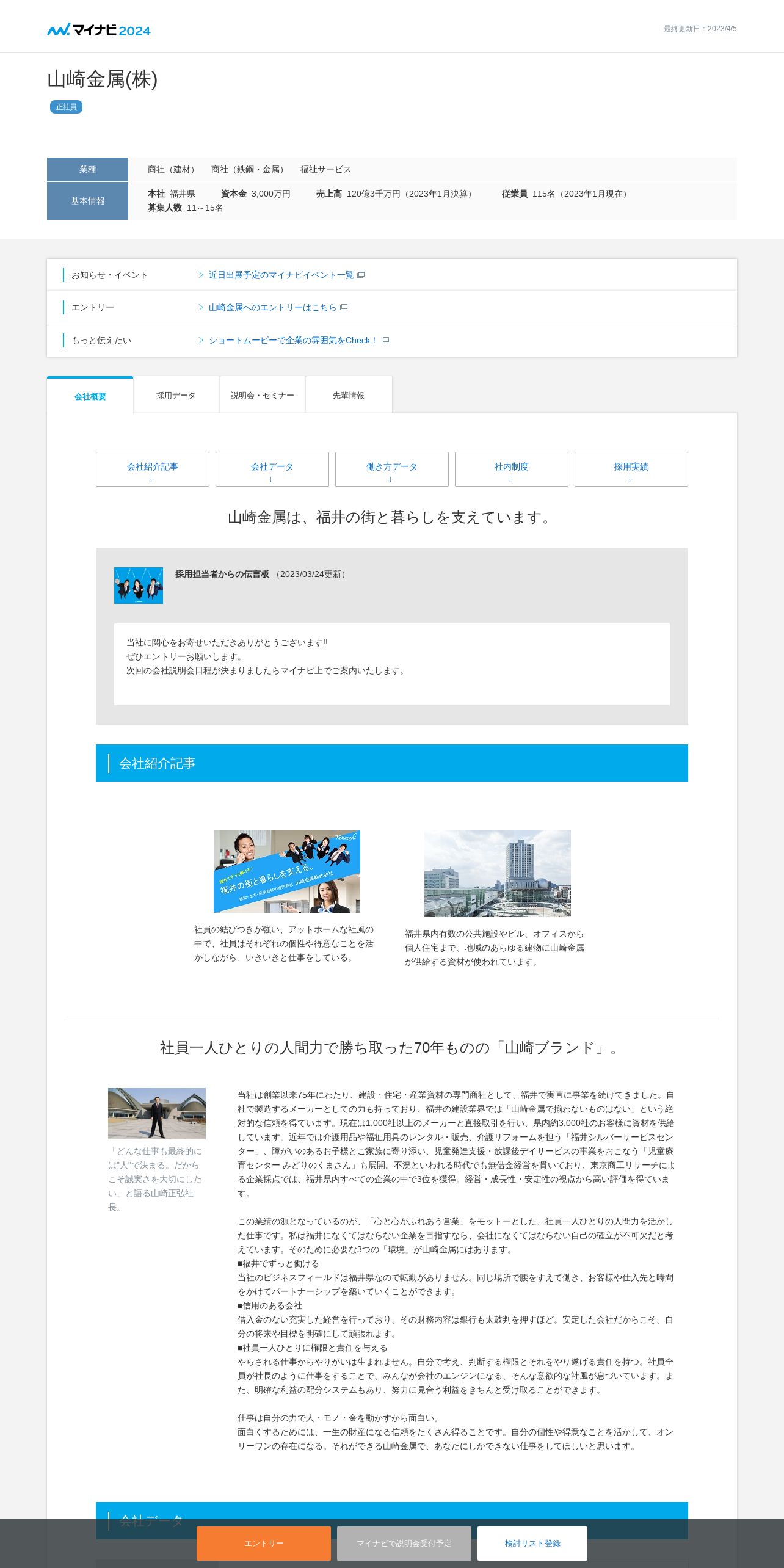Image resolution: width=784 pixels, height=1568 pixels.
Task: Jump to 会社紹介記事 section button
Action: pyautogui.click(x=153, y=469)
